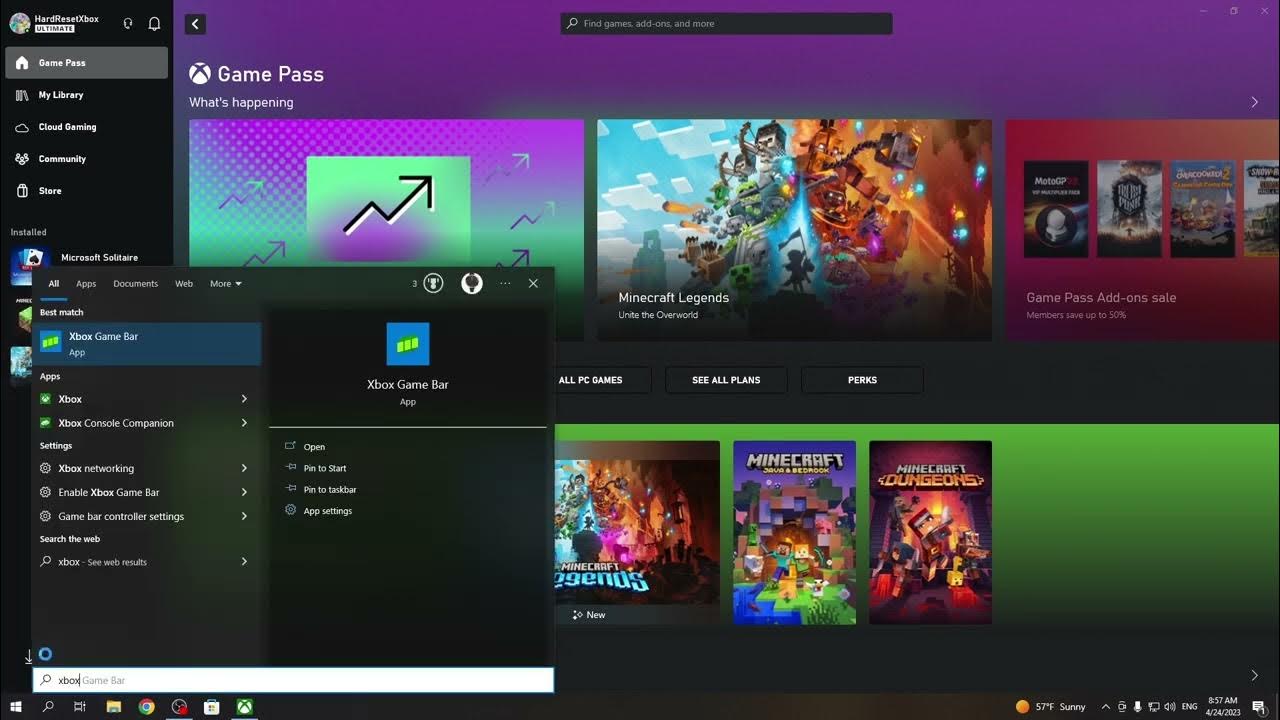Image resolution: width=1280 pixels, height=720 pixels.
Task: Open Minecraft Dungeons game tile
Action: [930, 532]
